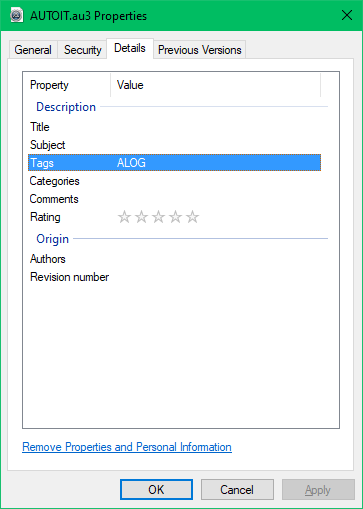Click the AUTOIT.au3 file icon in title bar

[x=16, y=15]
